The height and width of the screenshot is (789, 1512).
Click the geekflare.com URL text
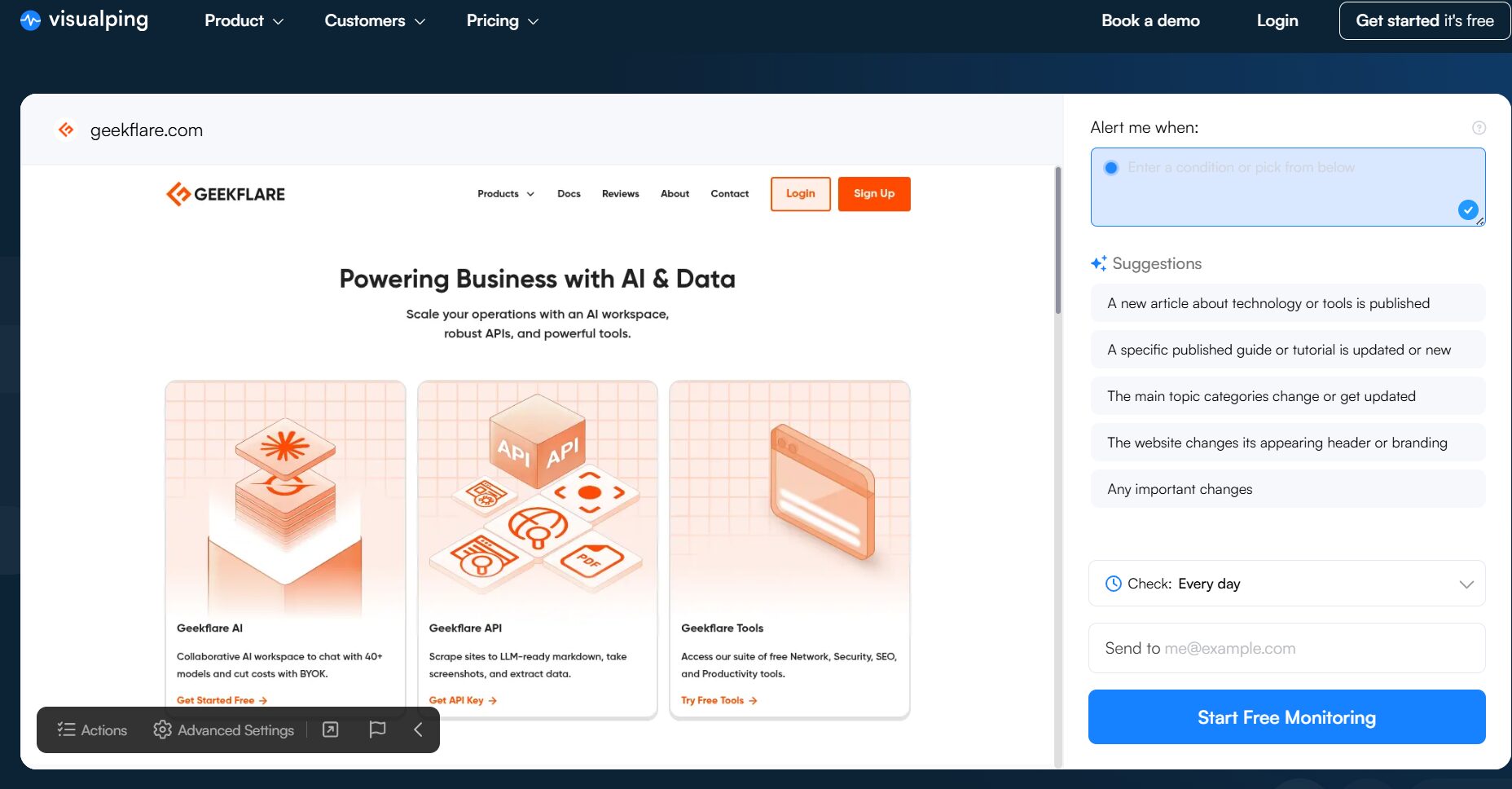147,130
